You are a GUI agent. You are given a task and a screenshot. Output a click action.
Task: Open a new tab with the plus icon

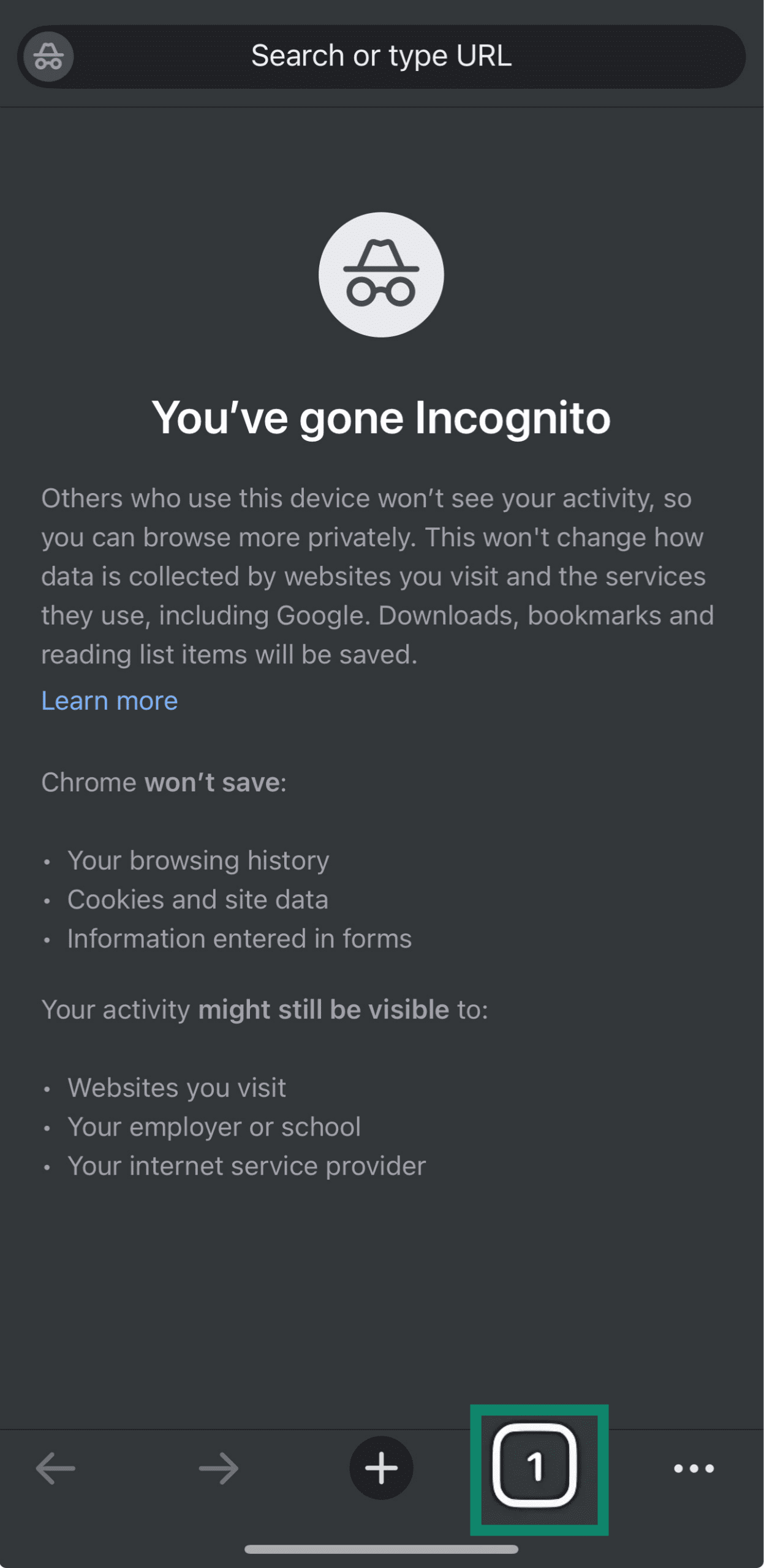(381, 1467)
